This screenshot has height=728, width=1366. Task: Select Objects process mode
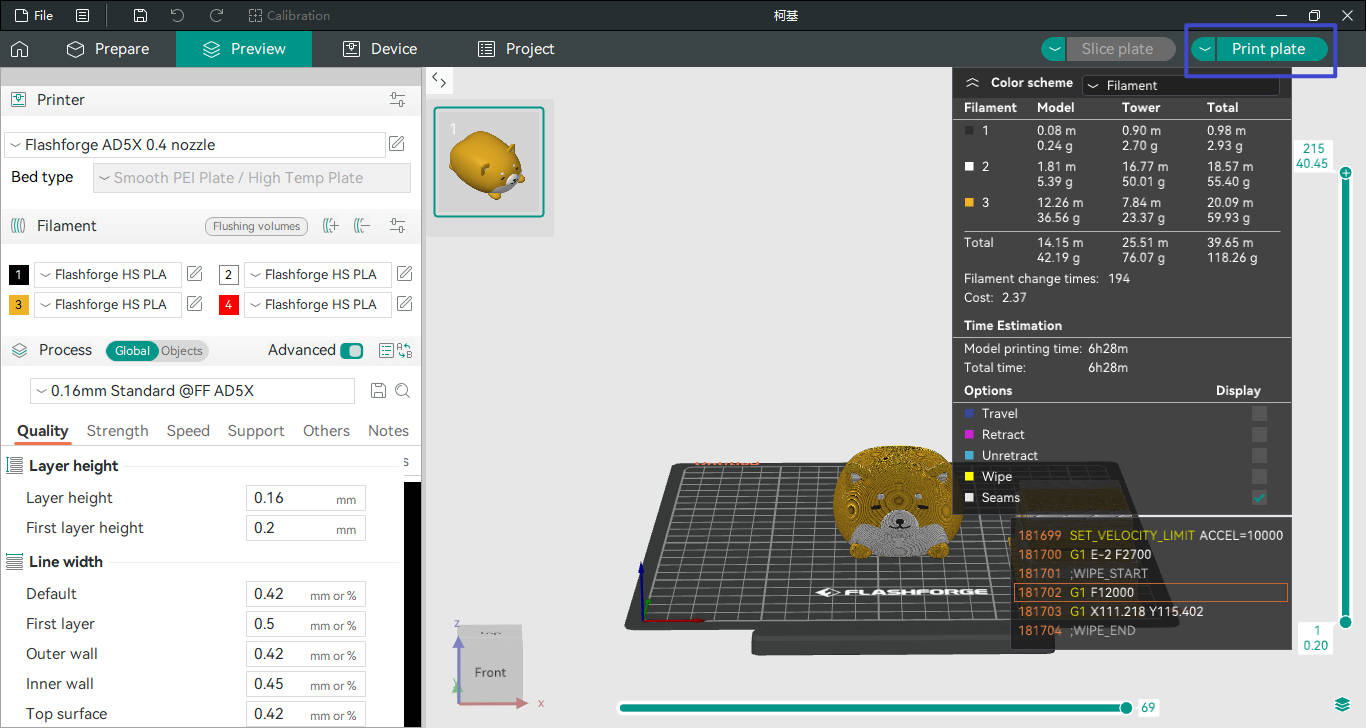[182, 351]
